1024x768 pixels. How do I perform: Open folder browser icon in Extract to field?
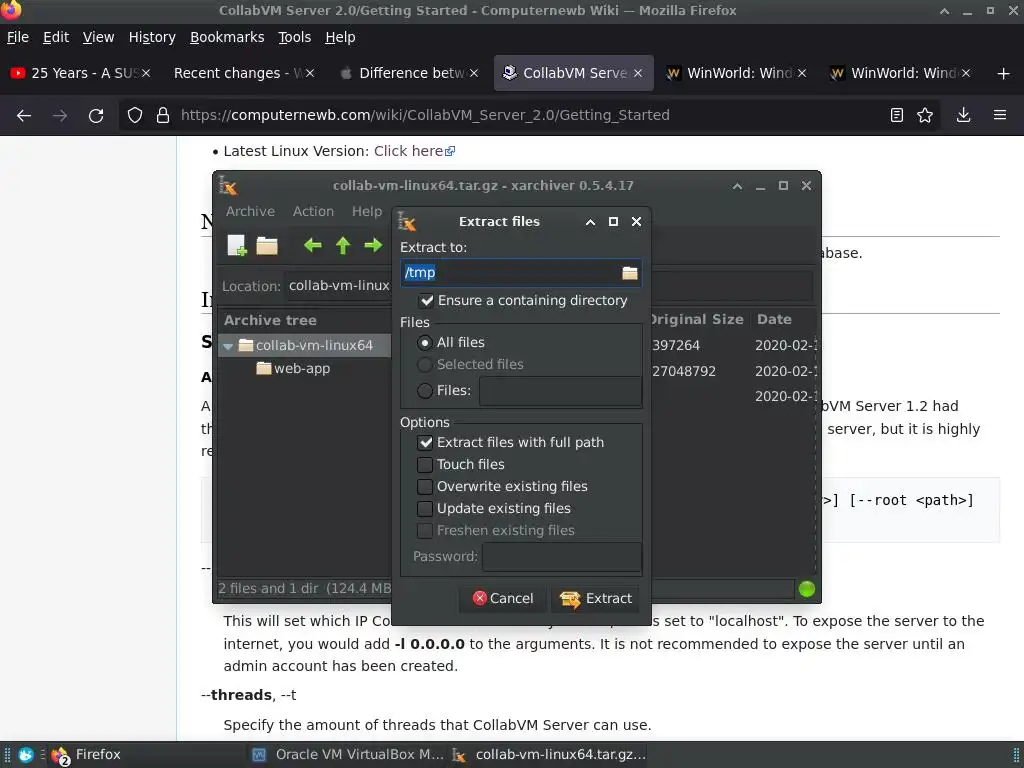click(630, 273)
